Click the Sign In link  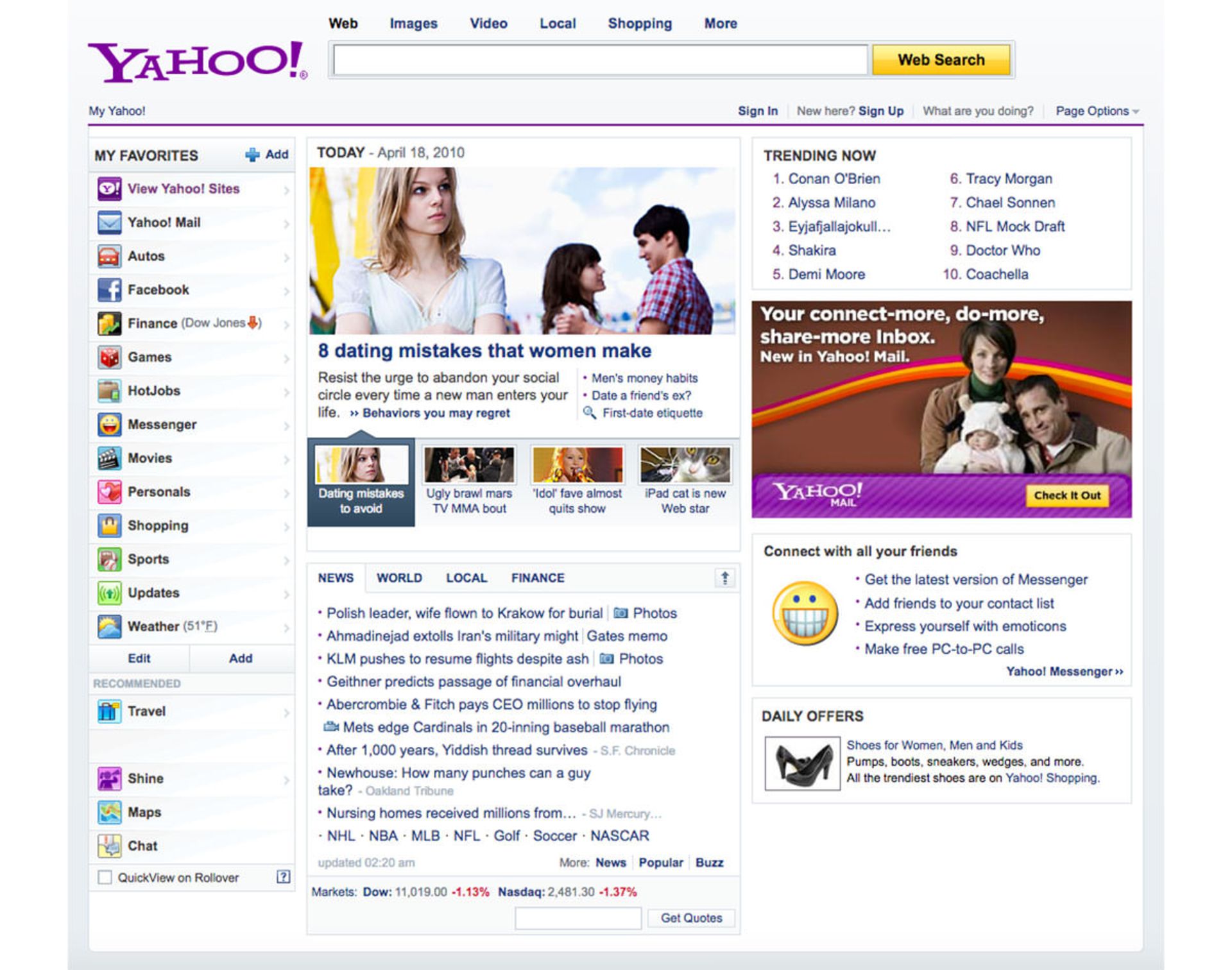(x=757, y=111)
